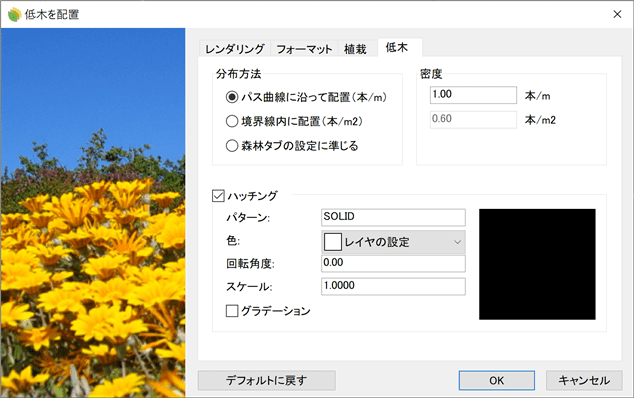634x398 pixels.
Task: Click the black hatch pattern preview
Action: coord(537,264)
